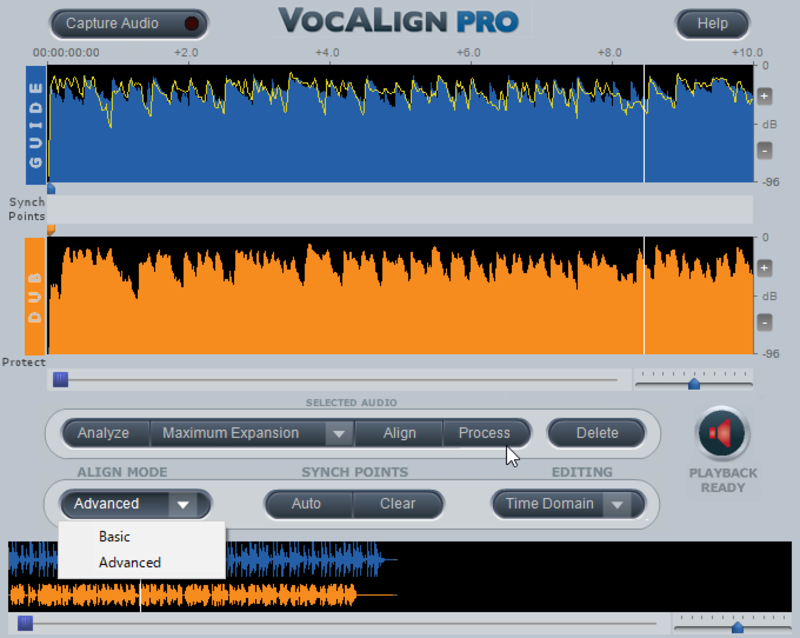Click the Align button
The width and height of the screenshot is (800, 638).
click(x=399, y=433)
